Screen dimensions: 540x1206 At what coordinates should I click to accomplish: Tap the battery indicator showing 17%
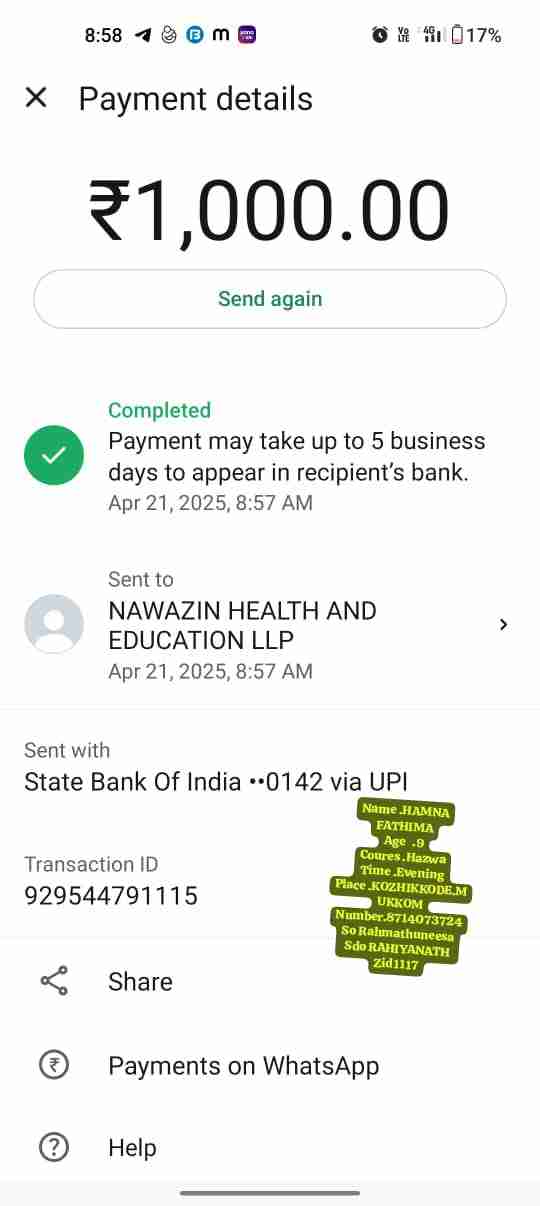tap(476, 35)
